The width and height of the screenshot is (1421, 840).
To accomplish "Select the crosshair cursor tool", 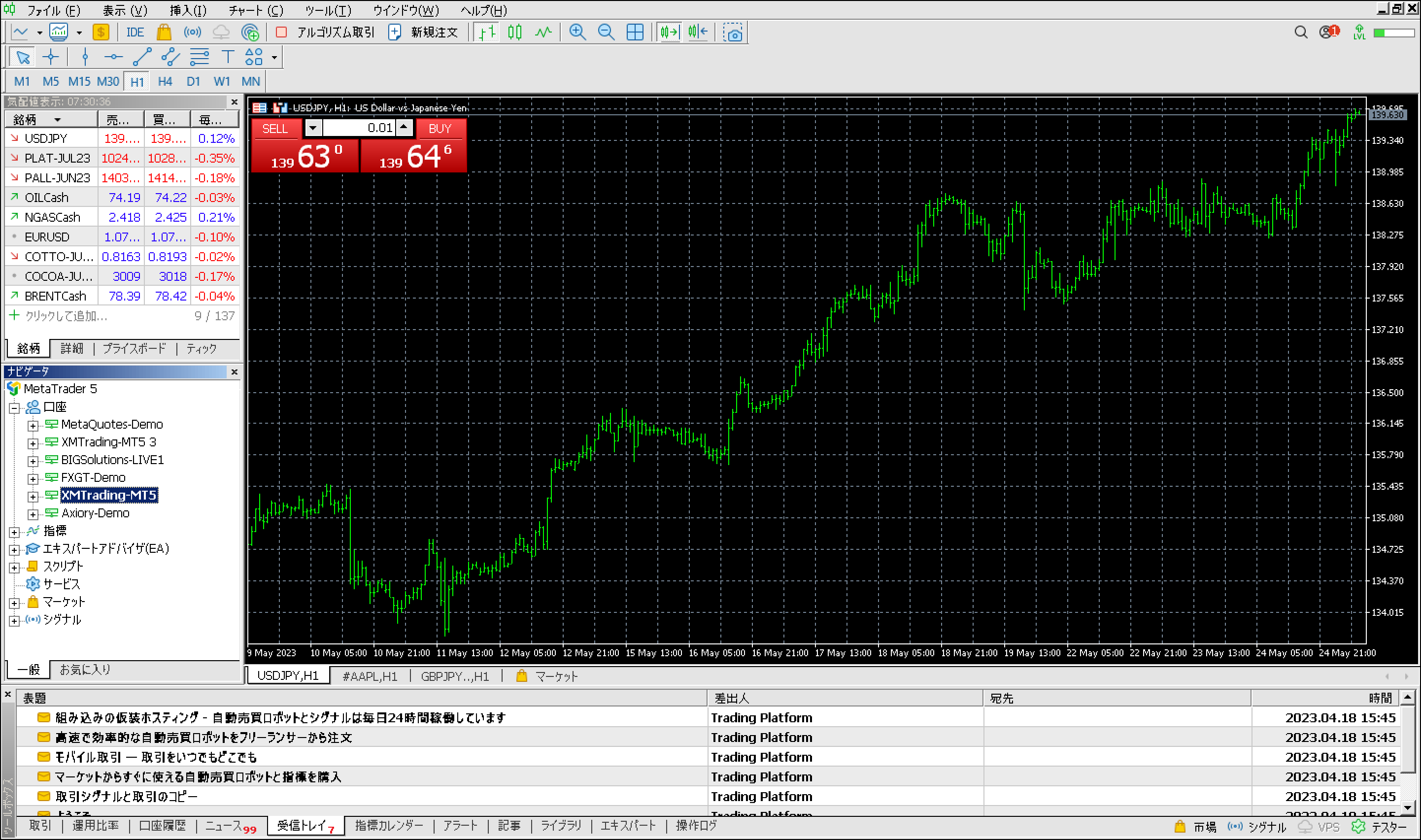I will (50, 57).
